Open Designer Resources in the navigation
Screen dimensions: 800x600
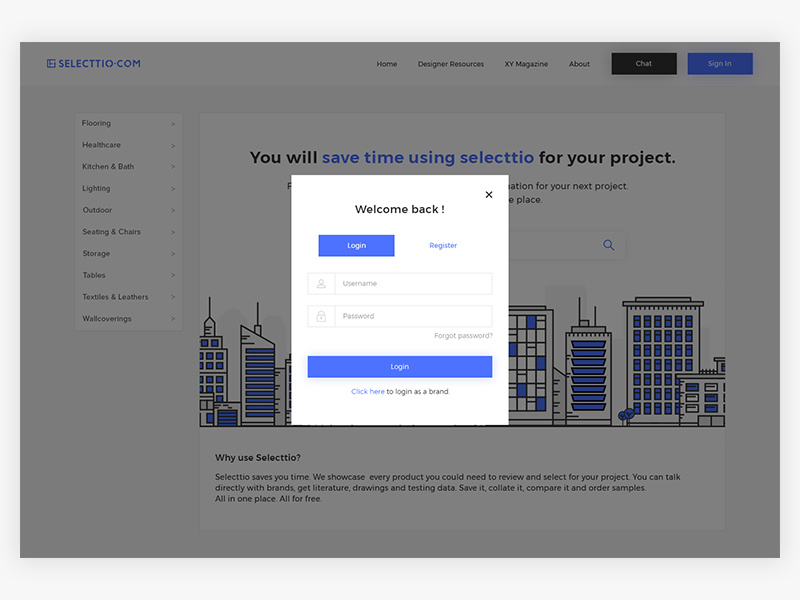[x=450, y=63]
